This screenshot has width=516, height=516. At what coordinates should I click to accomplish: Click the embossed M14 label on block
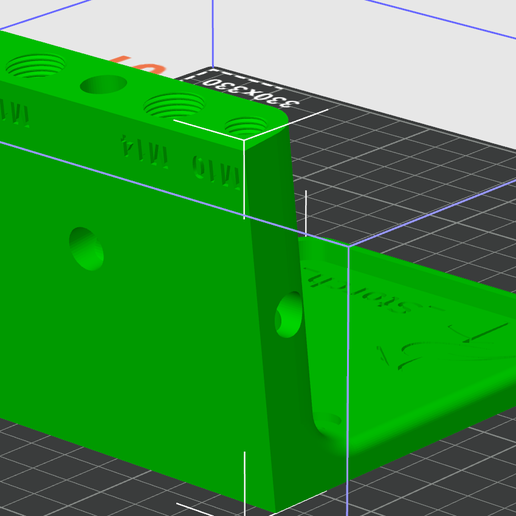pyautogui.click(x=145, y=152)
